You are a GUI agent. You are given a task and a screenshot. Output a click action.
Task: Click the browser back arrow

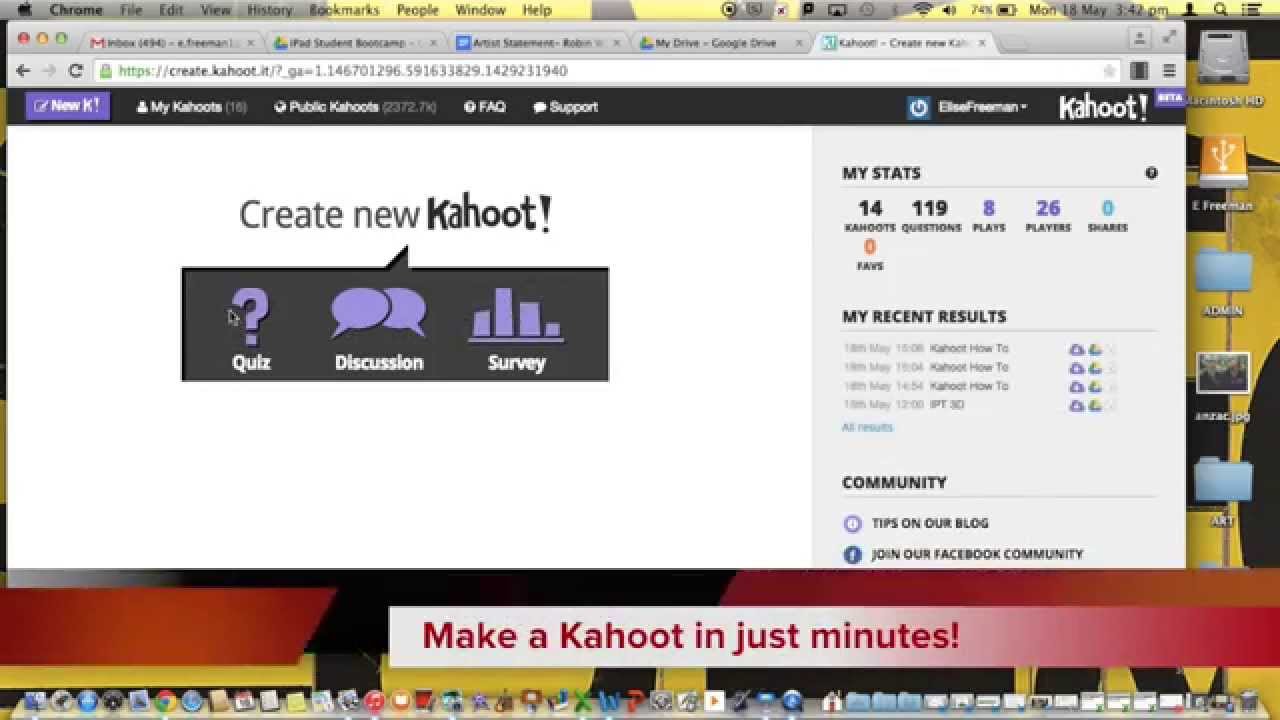[x=23, y=71]
